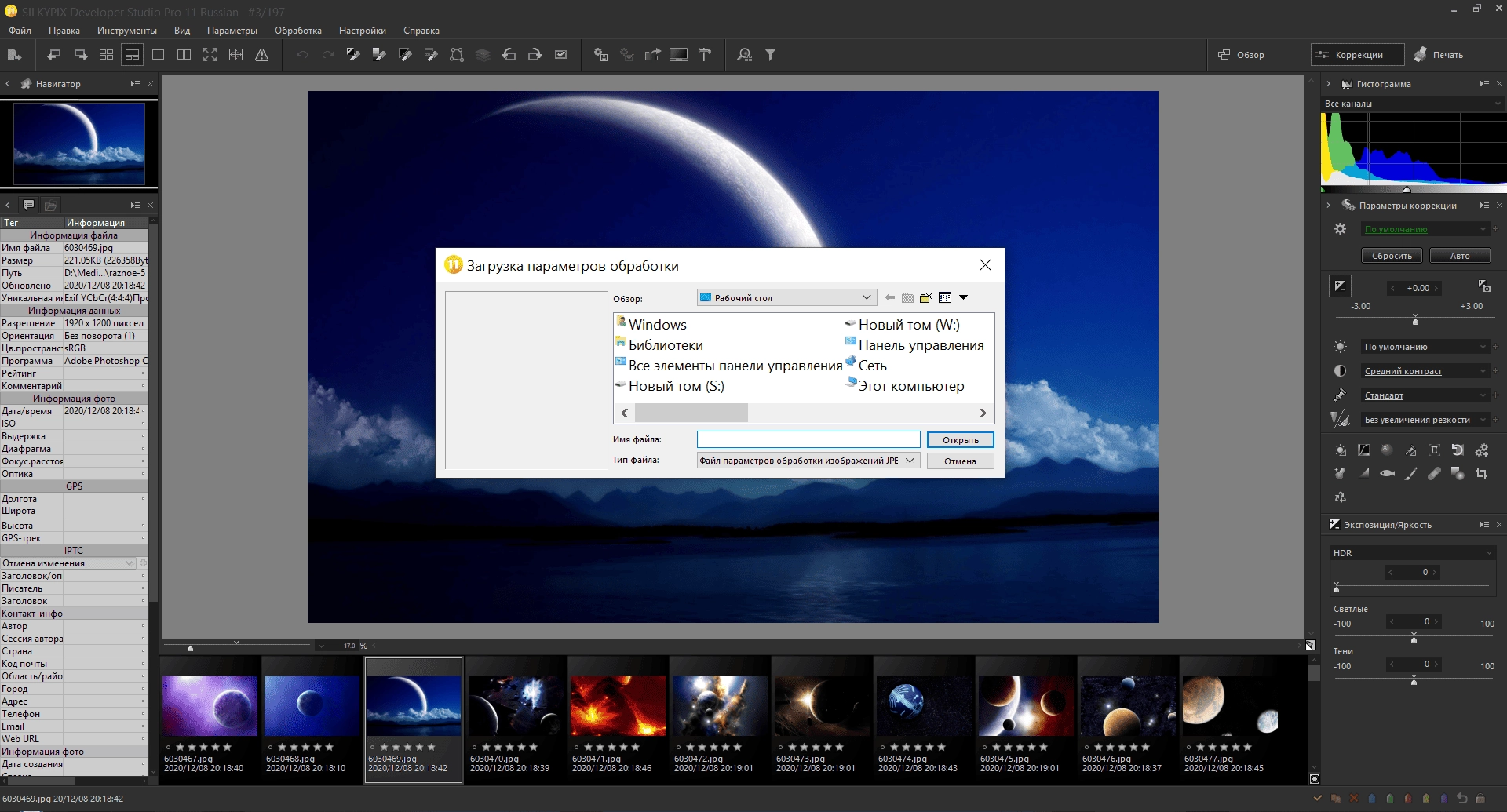Toggle grid display icon in toolbar
The image size is (1507, 812).
tap(235, 55)
